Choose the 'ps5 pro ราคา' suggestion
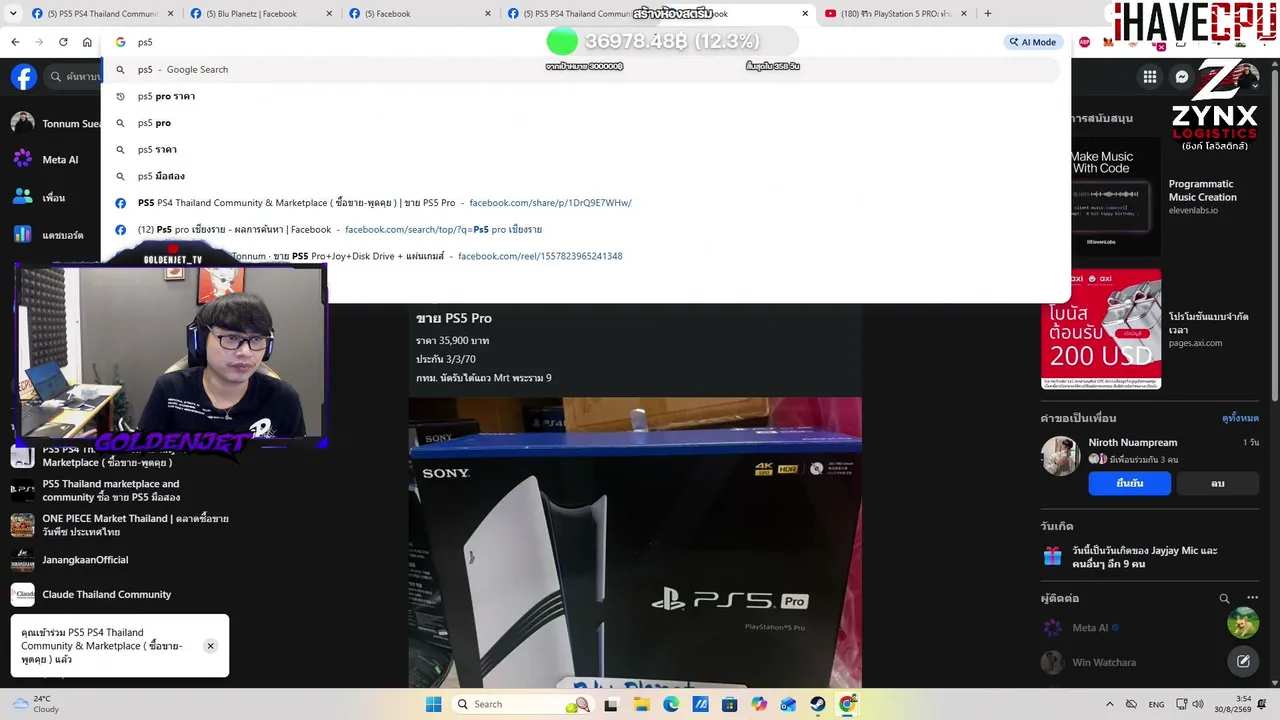This screenshot has width=1280, height=720. click(x=580, y=96)
